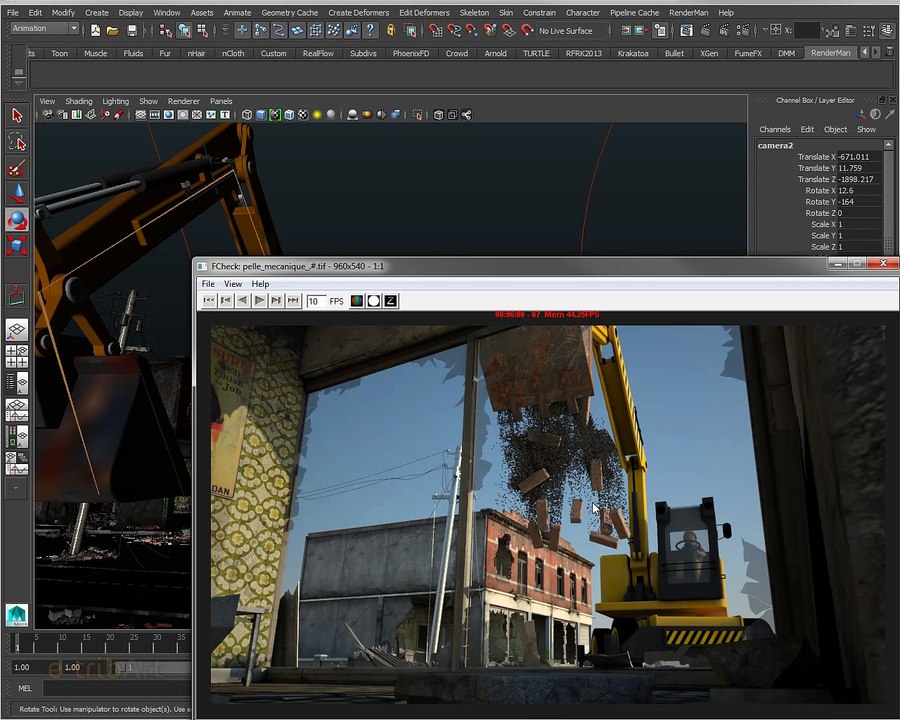Screen dimensions: 900x720
Task: Open FCheck Help menu
Action: (260, 284)
